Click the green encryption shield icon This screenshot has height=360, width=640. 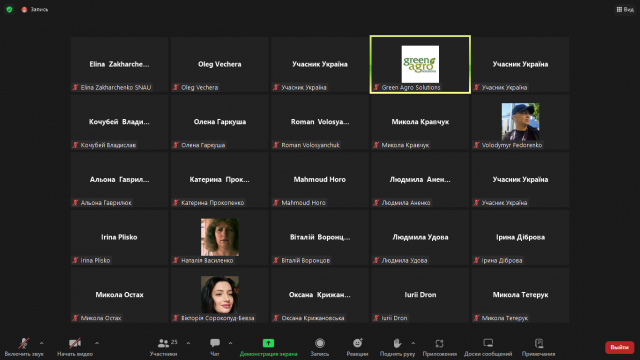[9, 9]
